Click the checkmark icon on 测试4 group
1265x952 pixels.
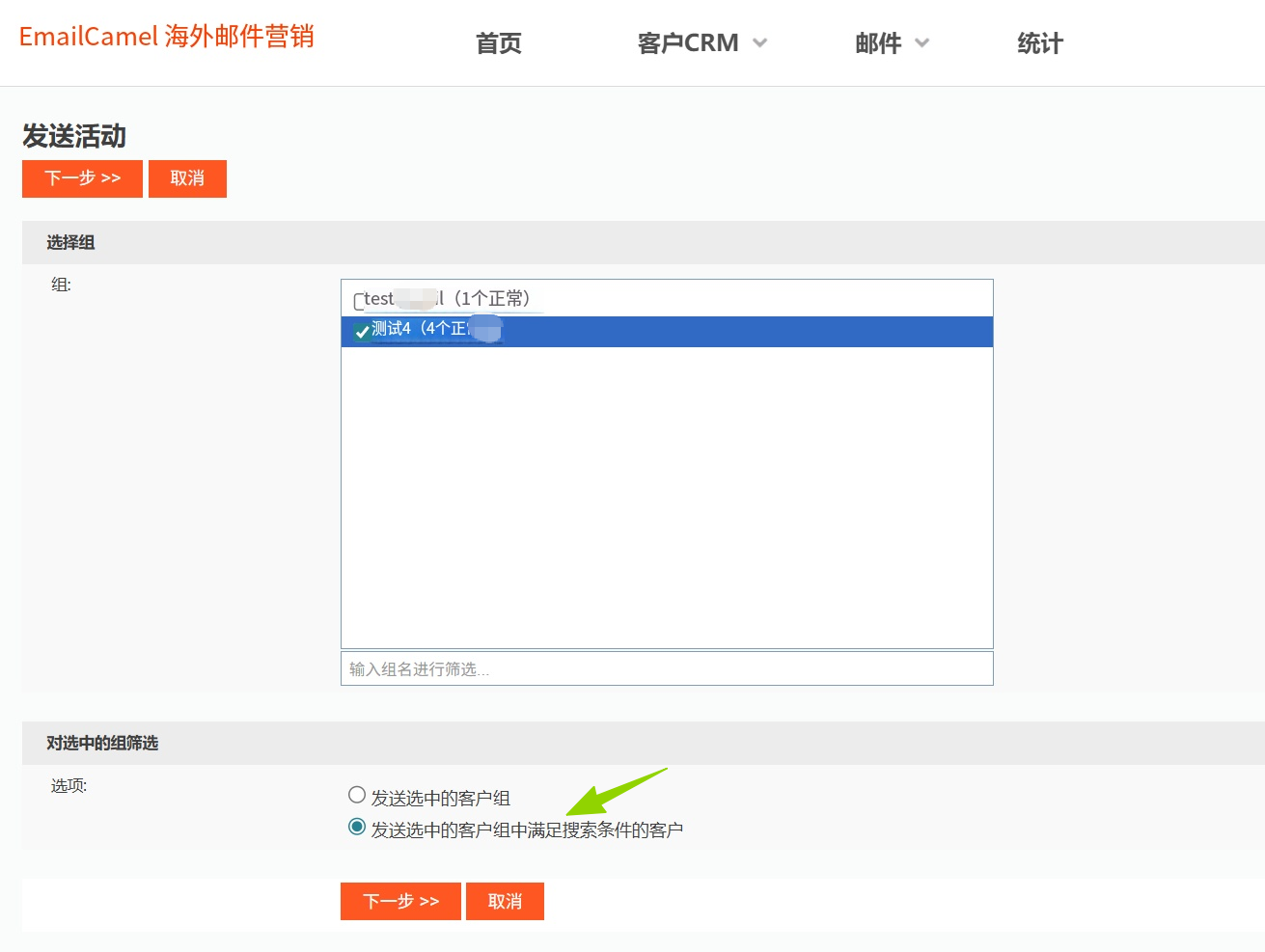coord(362,331)
